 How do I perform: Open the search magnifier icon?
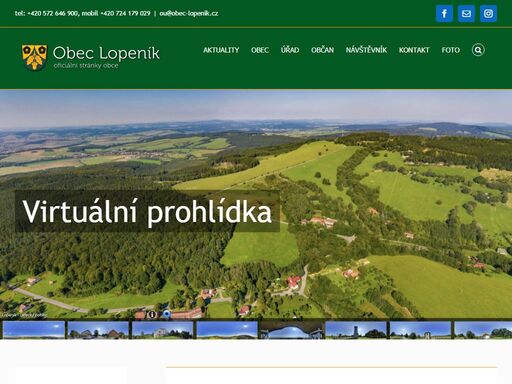(x=478, y=50)
